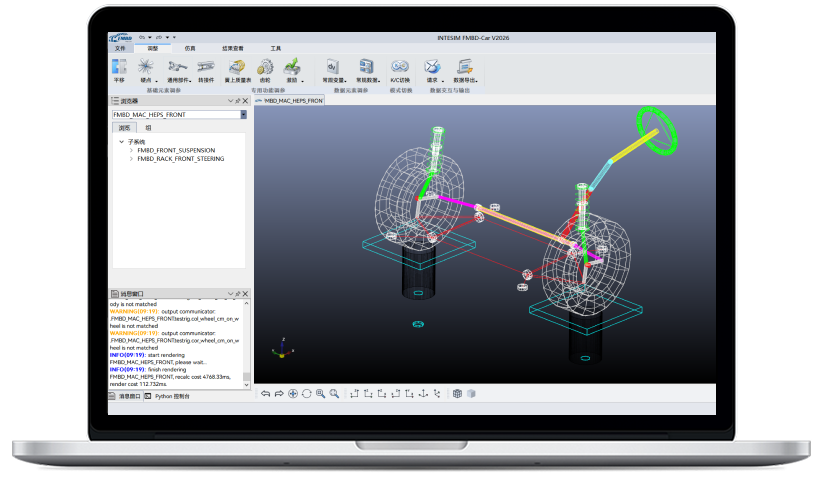Image resolution: width=823 pixels, height=477 pixels.
Task: Switch to the 工具 tools ribbon tab
Action: 276,48
